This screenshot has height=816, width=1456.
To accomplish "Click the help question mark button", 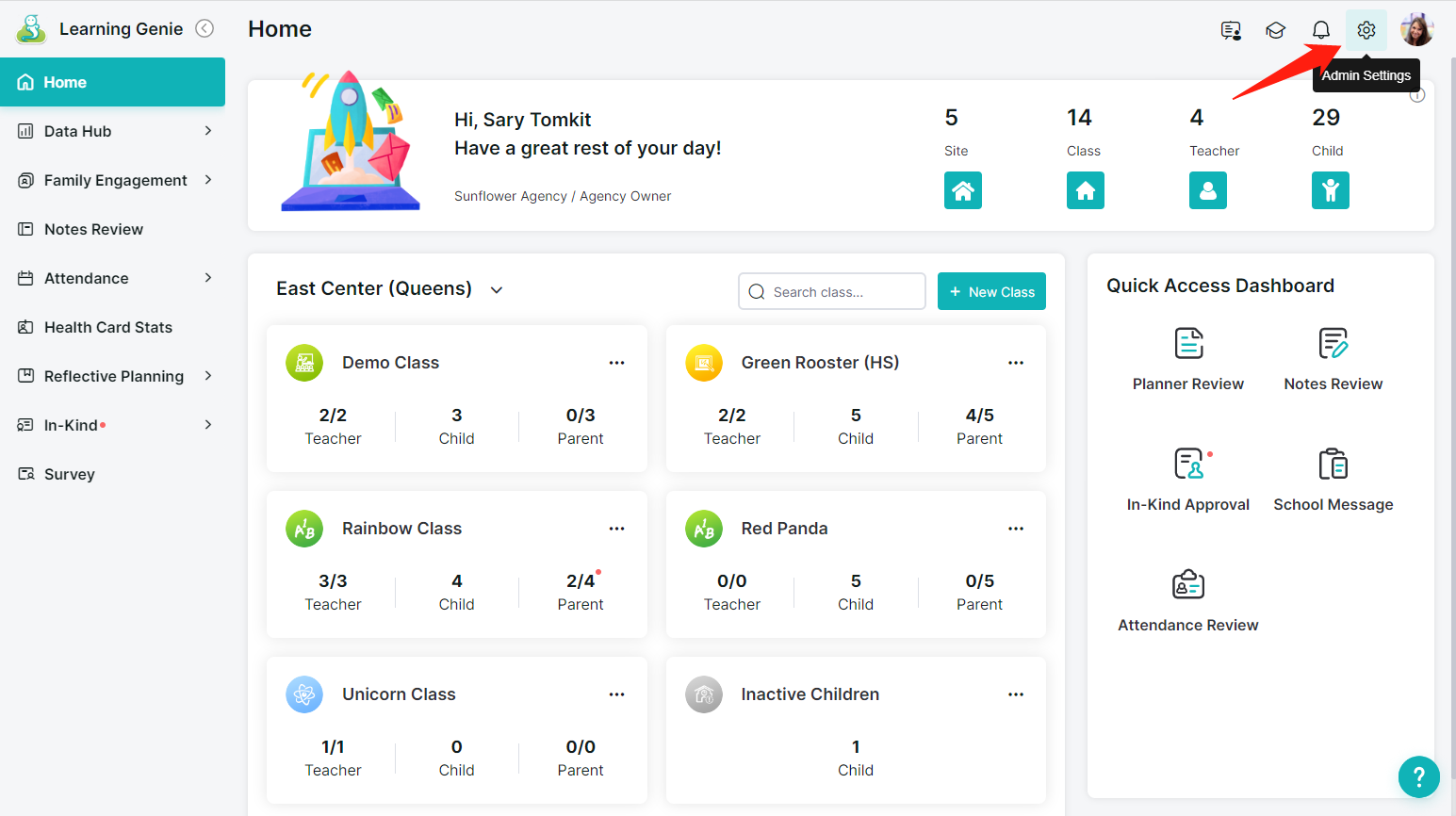I will [1418, 777].
